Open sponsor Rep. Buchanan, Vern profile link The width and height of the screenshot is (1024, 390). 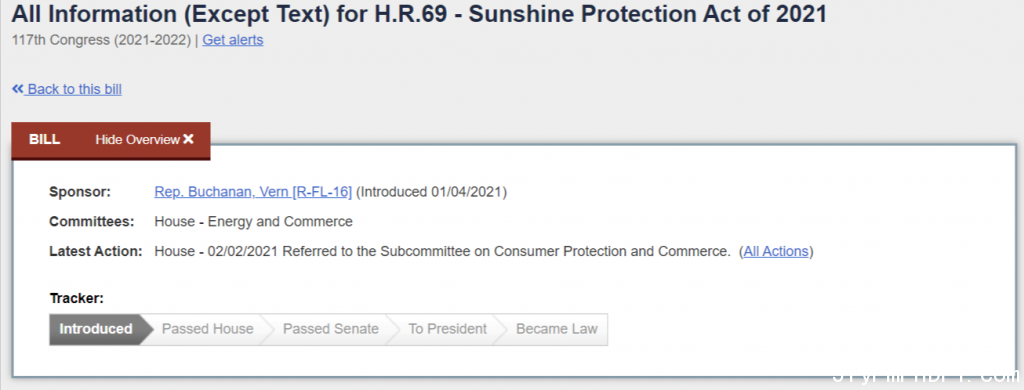pyautogui.click(x=253, y=192)
